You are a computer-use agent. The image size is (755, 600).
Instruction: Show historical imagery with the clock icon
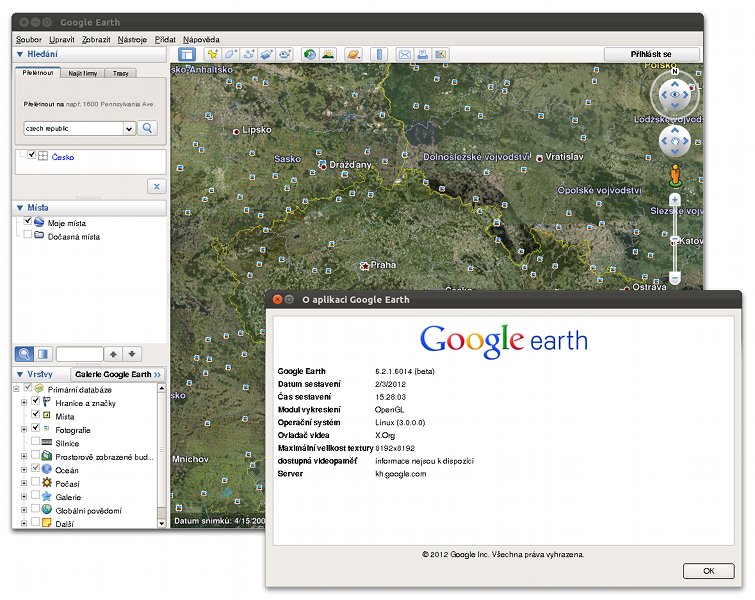point(310,54)
